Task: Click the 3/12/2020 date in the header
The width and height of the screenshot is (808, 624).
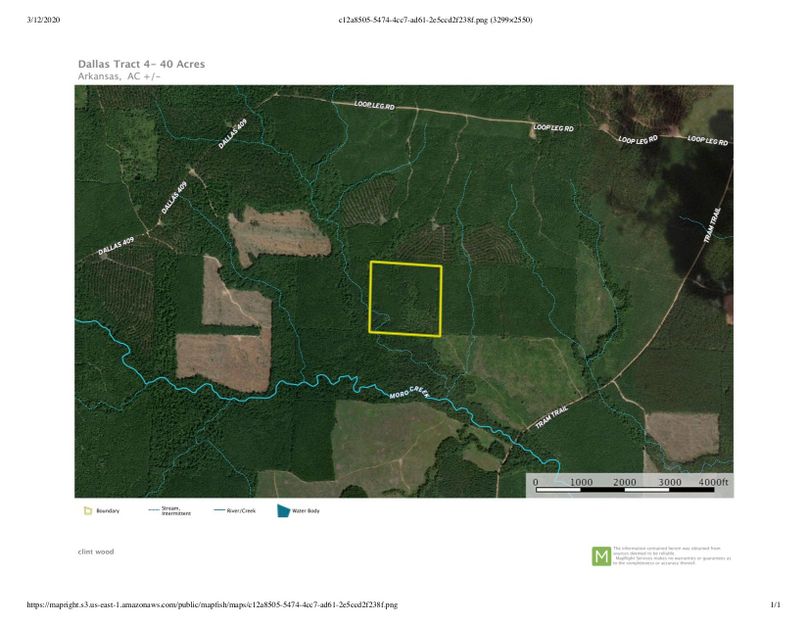Action: (46, 20)
